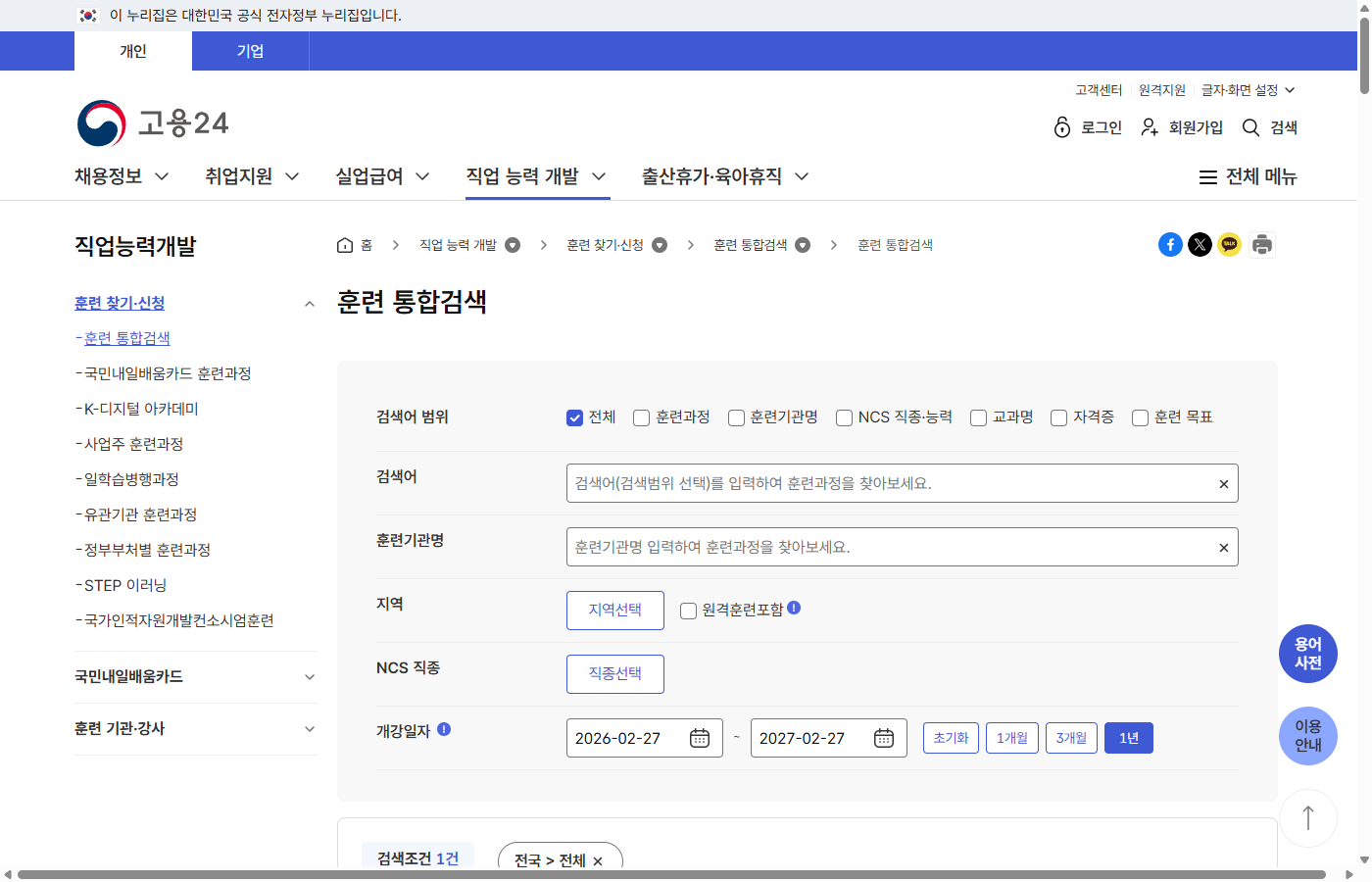Open the 실업급여 menu item
Viewport: 1372px width, 882px height.
click(x=381, y=176)
